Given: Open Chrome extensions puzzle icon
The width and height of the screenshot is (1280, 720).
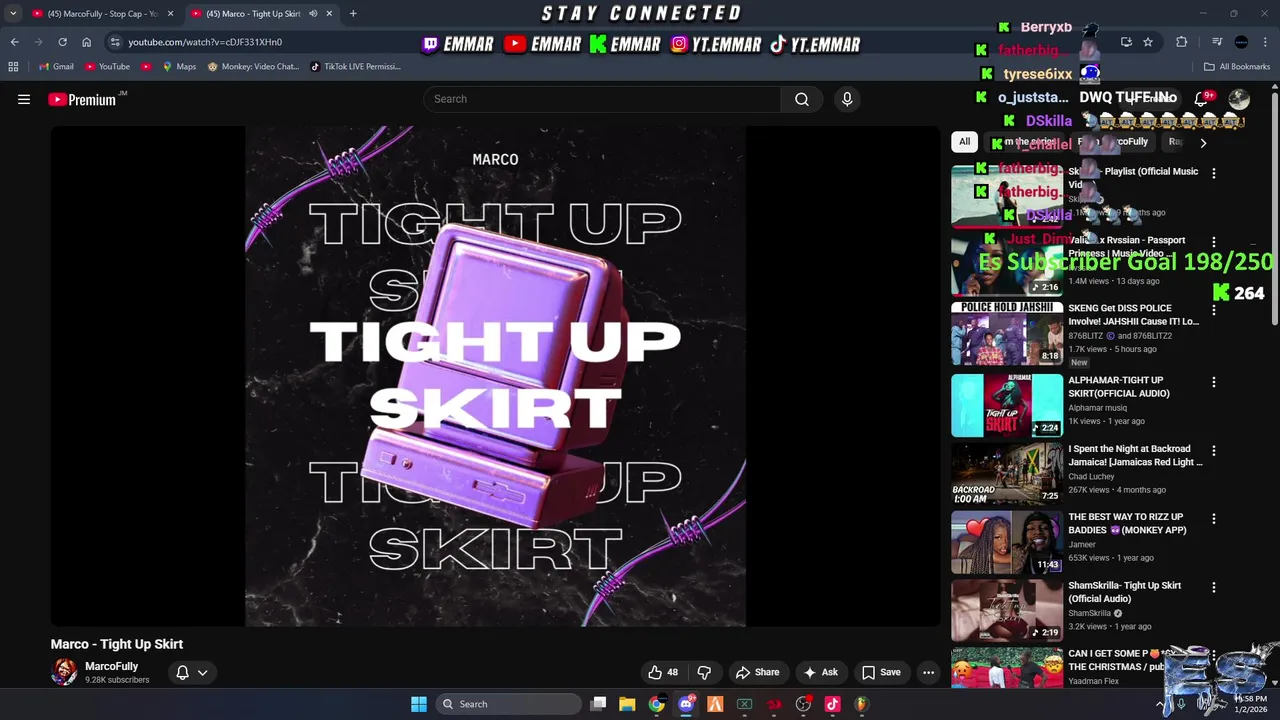Looking at the screenshot, I should click(x=1182, y=42).
